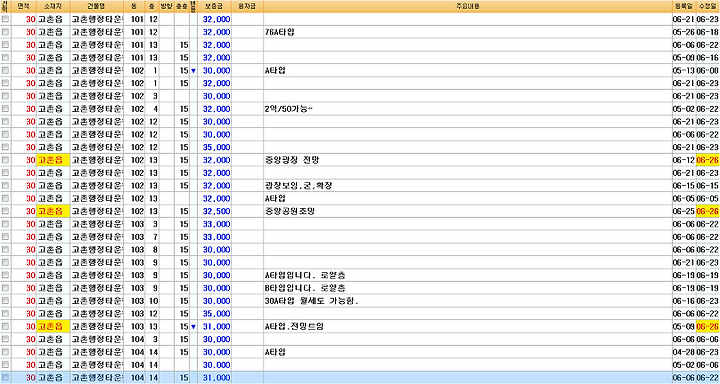Click the 30,000 deposit in the 102동 3층 row

[x=217, y=96]
